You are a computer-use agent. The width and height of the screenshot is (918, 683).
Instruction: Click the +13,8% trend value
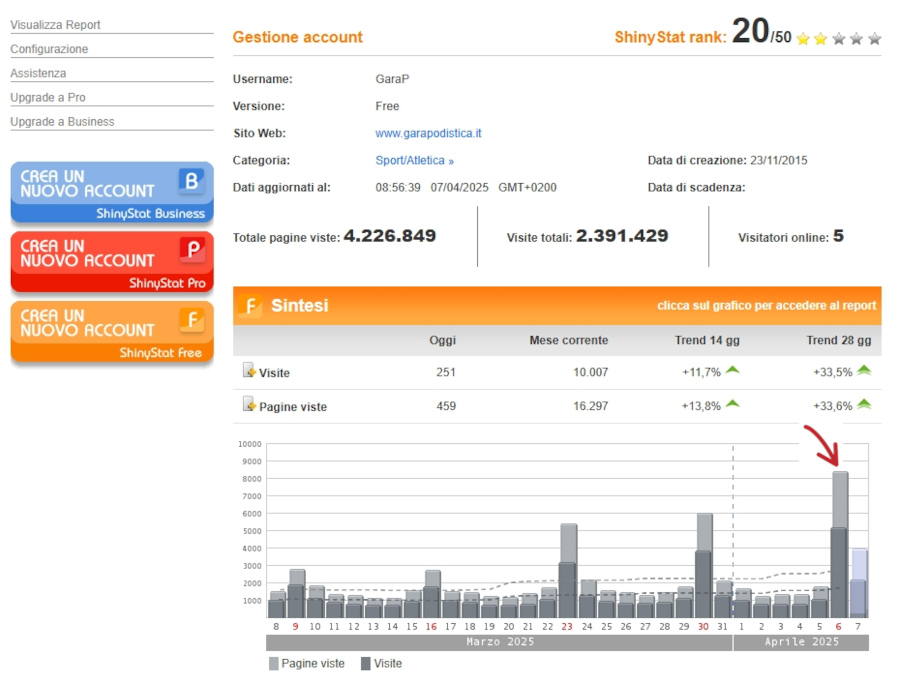(701, 406)
